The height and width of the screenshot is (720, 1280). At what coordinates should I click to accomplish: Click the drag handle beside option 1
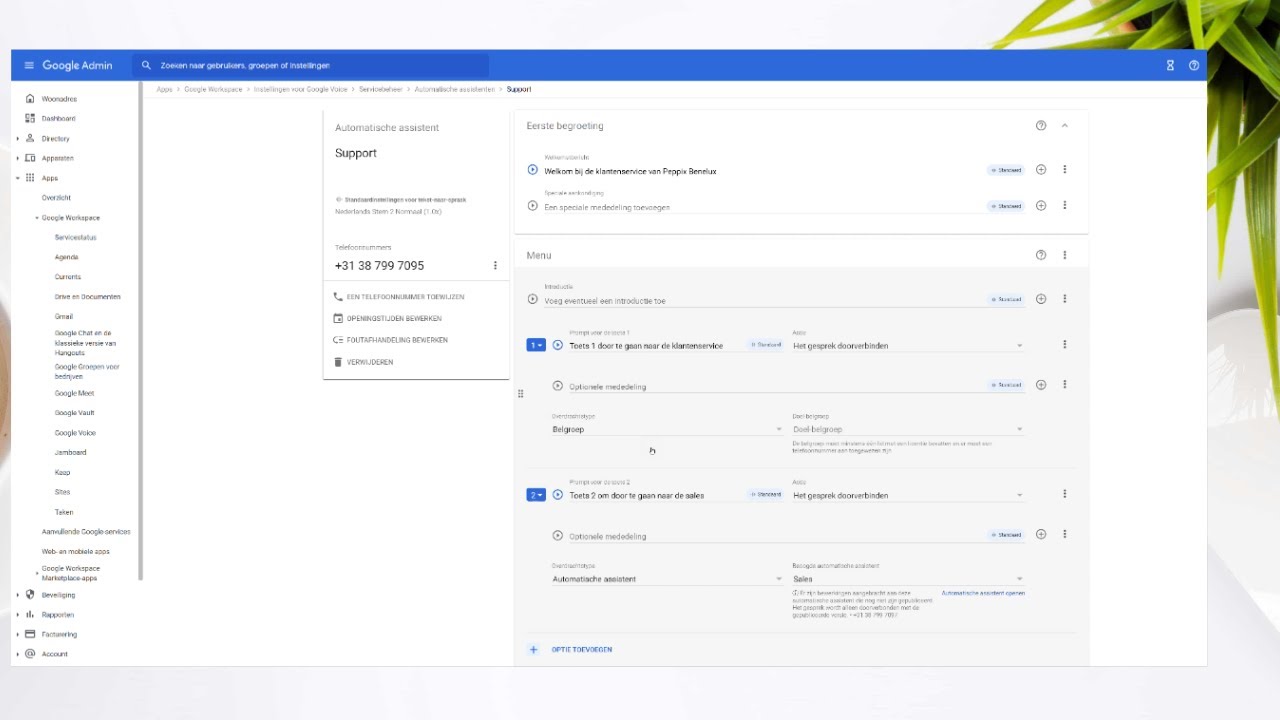(x=520, y=394)
